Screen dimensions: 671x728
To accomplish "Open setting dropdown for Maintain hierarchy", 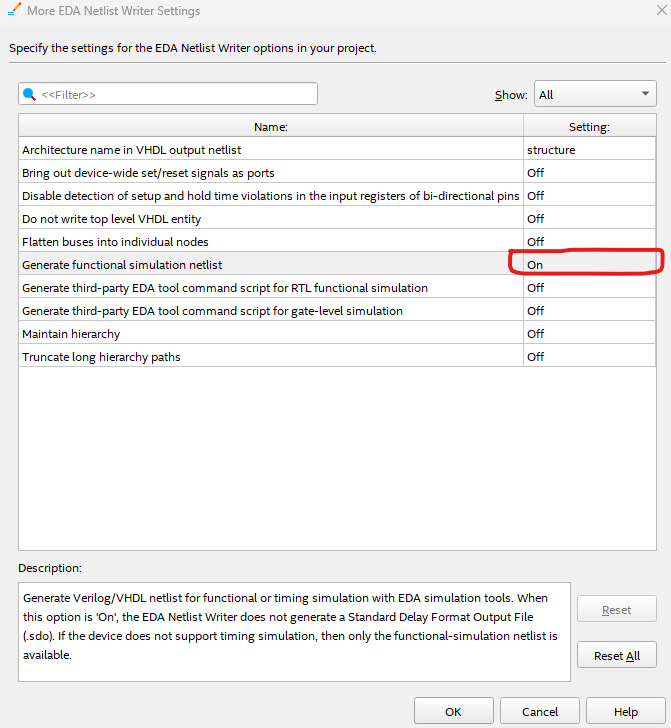I will [589, 334].
